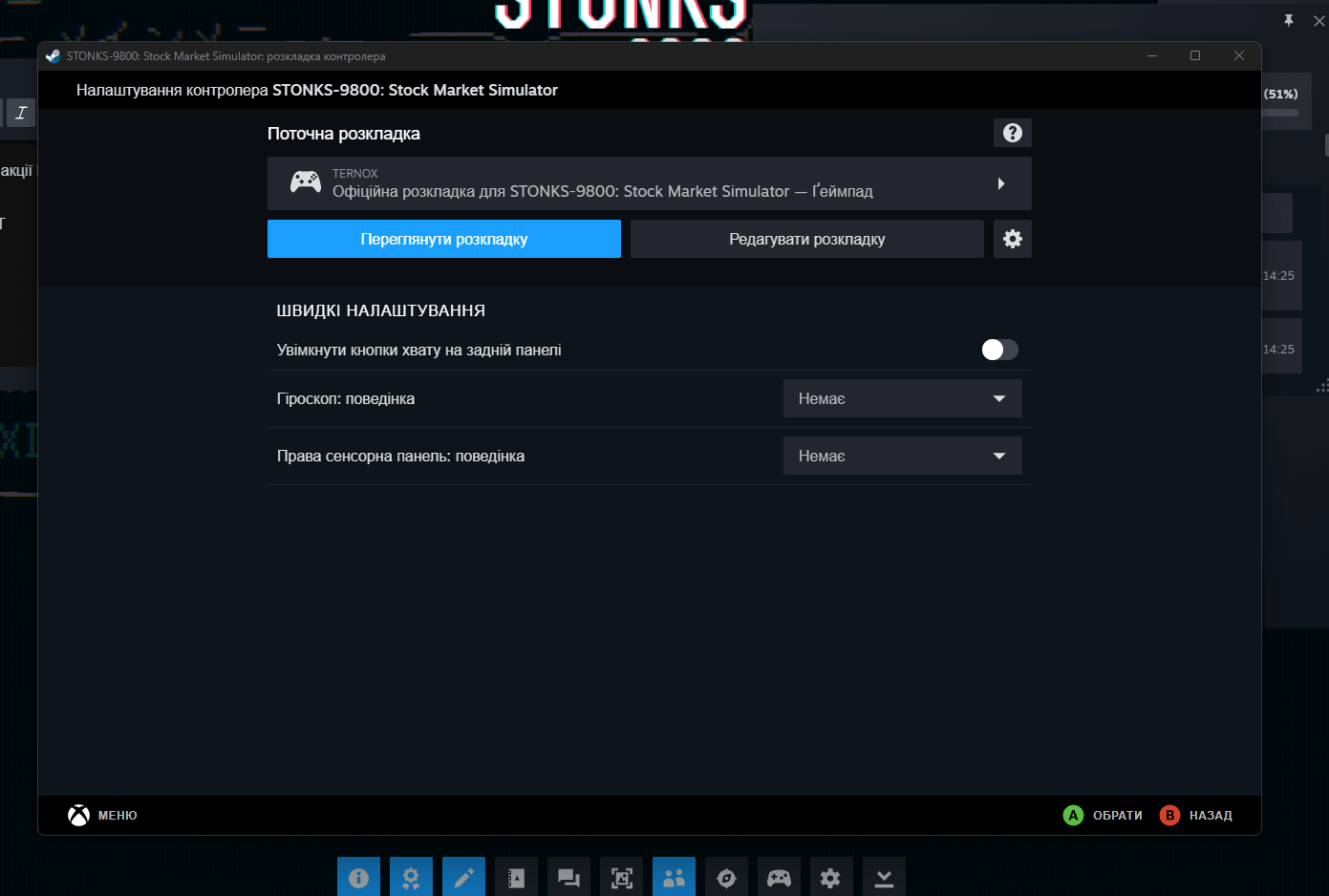Click Редагувати розкладку button
Image resolution: width=1329 pixels, height=896 pixels.
click(807, 239)
